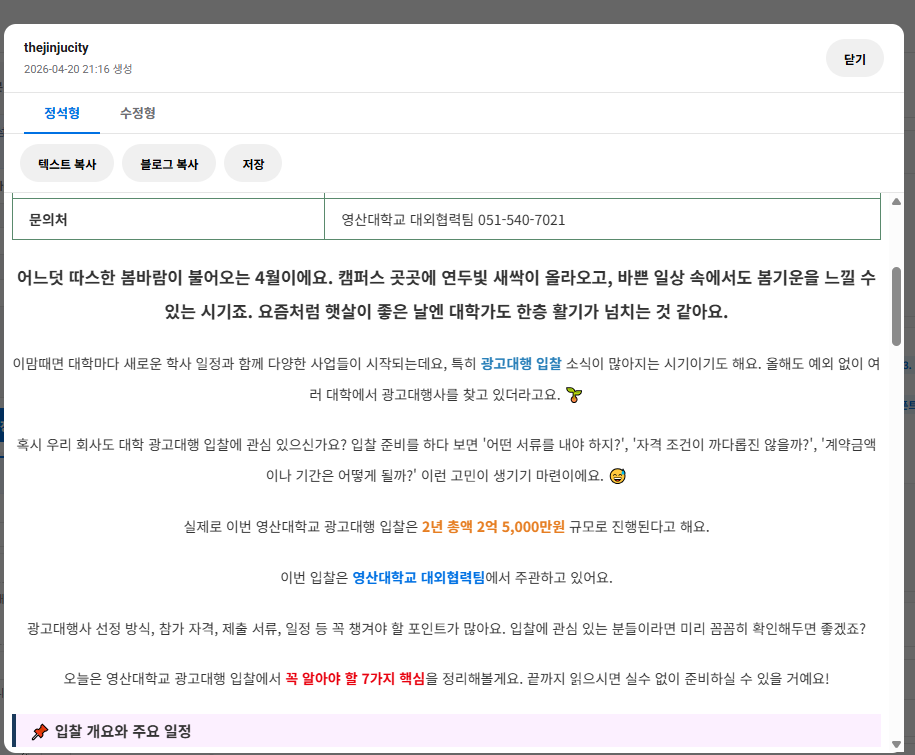The height and width of the screenshot is (755, 915).
Task: Close the dialog with the 닫기 button
Action: click(854, 58)
